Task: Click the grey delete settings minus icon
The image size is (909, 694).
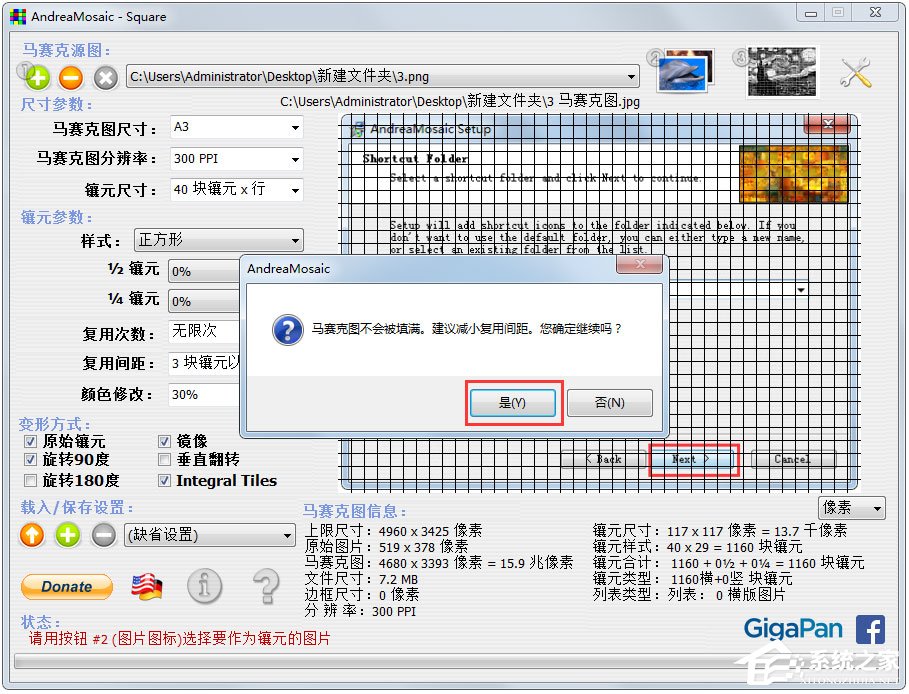Action: (x=104, y=535)
